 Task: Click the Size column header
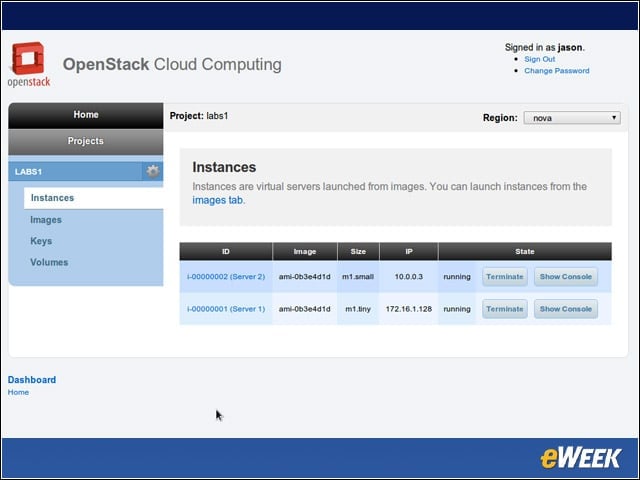coord(358,252)
